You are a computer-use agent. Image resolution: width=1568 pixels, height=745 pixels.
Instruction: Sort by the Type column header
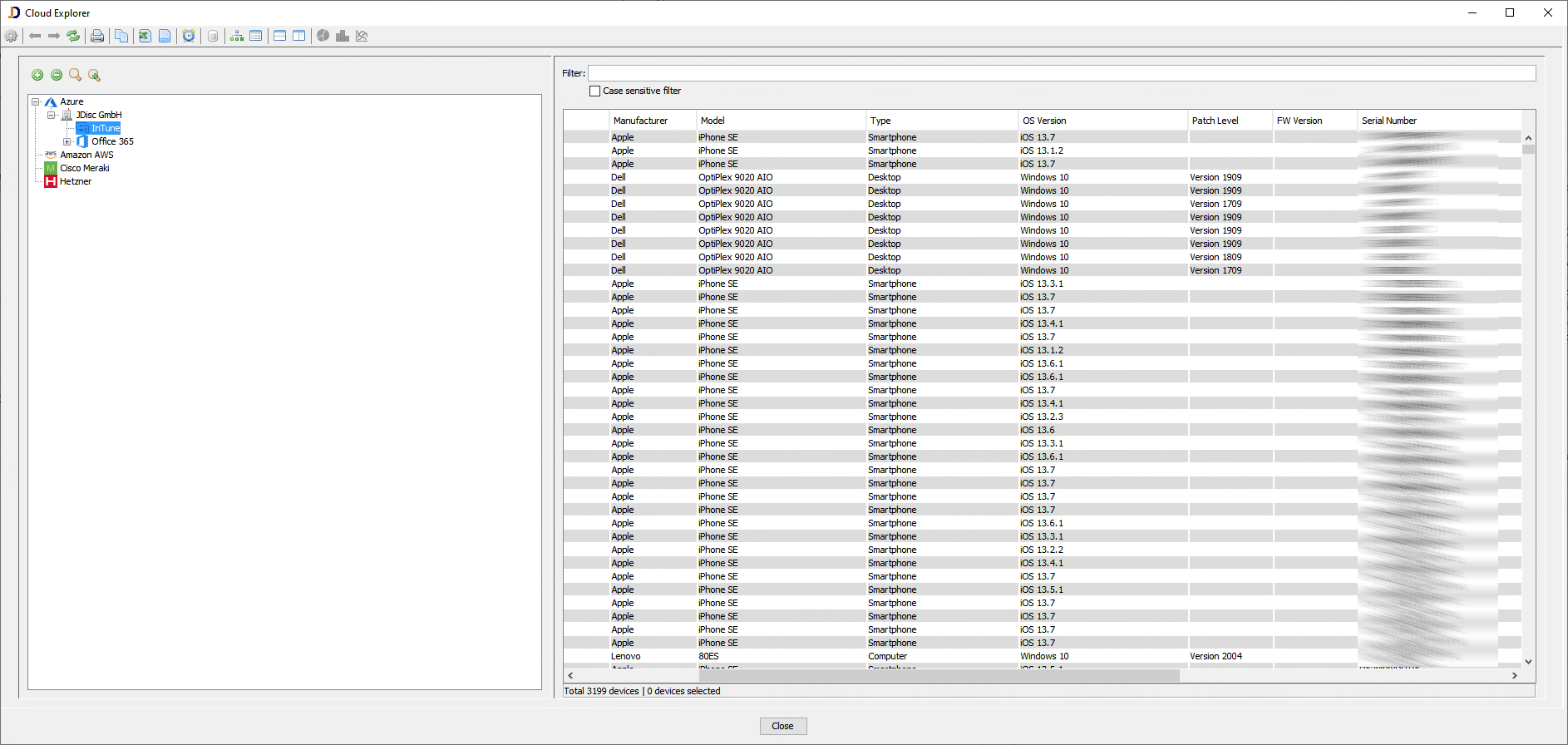click(942, 121)
